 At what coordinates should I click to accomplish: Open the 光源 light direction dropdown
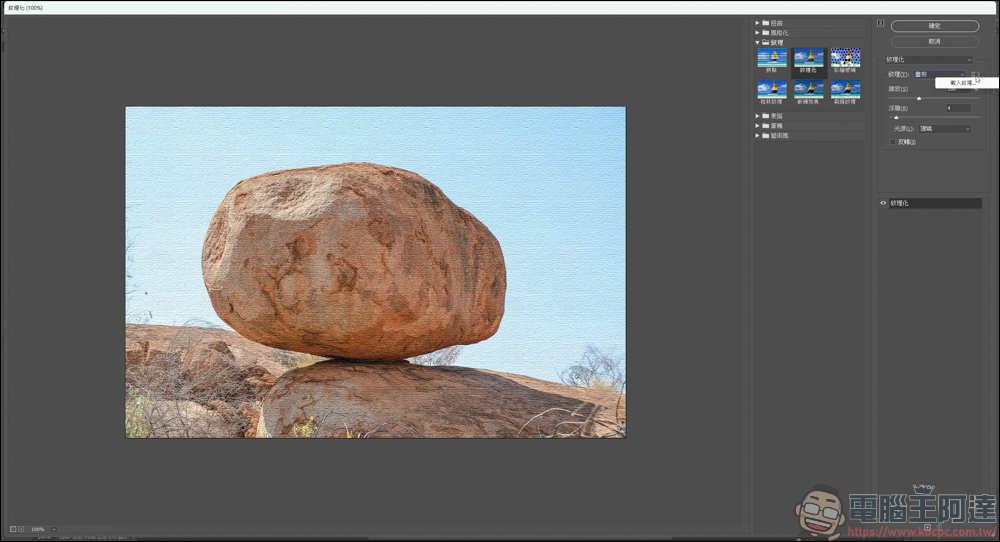click(x=945, y=129)
